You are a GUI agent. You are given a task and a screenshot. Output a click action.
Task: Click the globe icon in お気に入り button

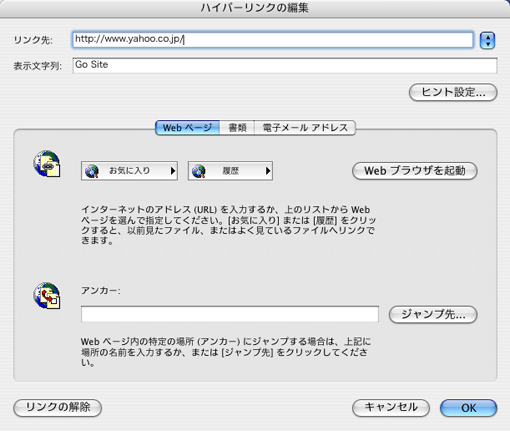point(92,171)
